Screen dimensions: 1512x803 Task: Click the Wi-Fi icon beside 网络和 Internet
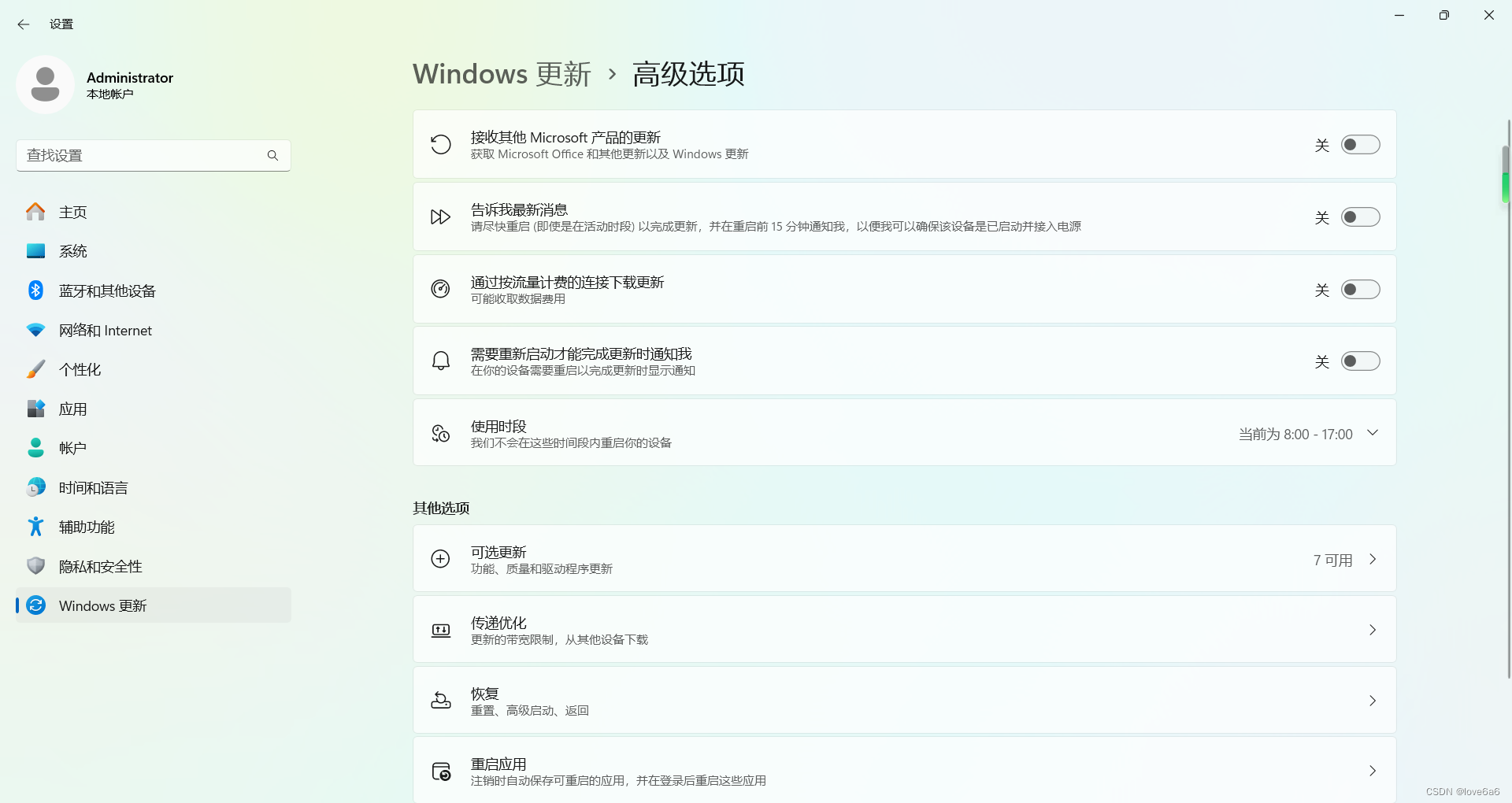[x=35, y=330]
